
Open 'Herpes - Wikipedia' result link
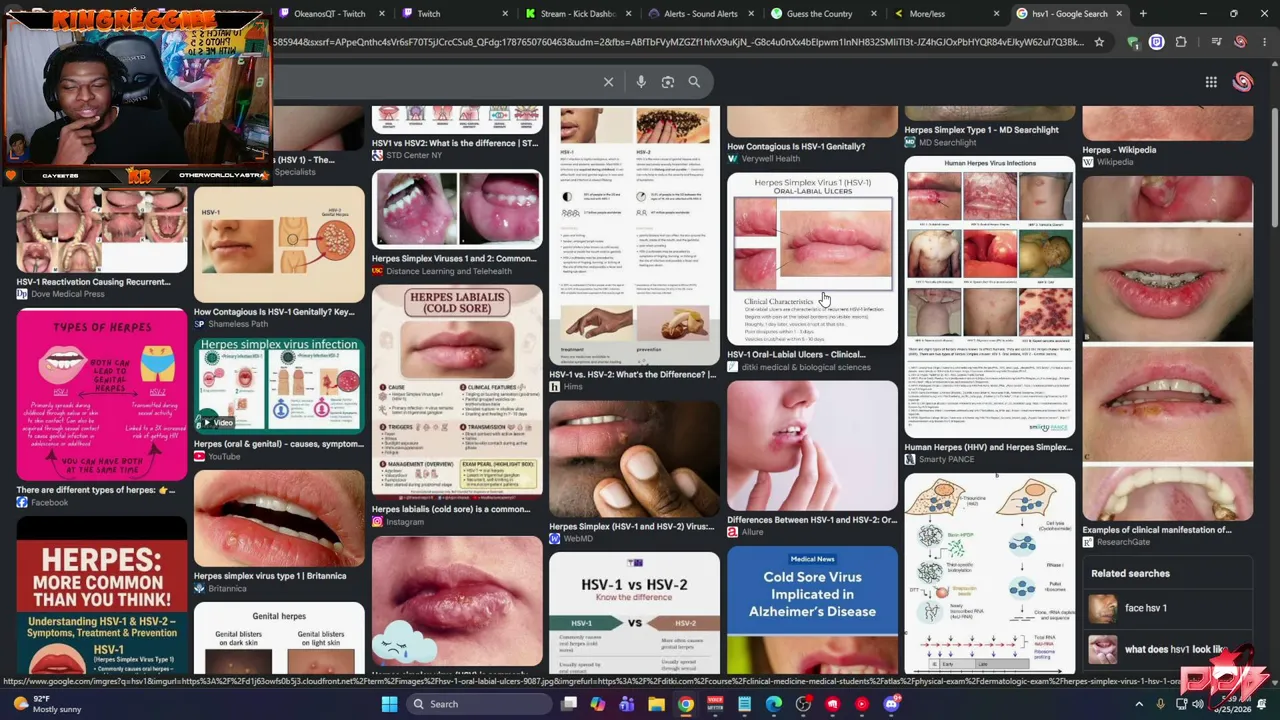[1119, 150]
